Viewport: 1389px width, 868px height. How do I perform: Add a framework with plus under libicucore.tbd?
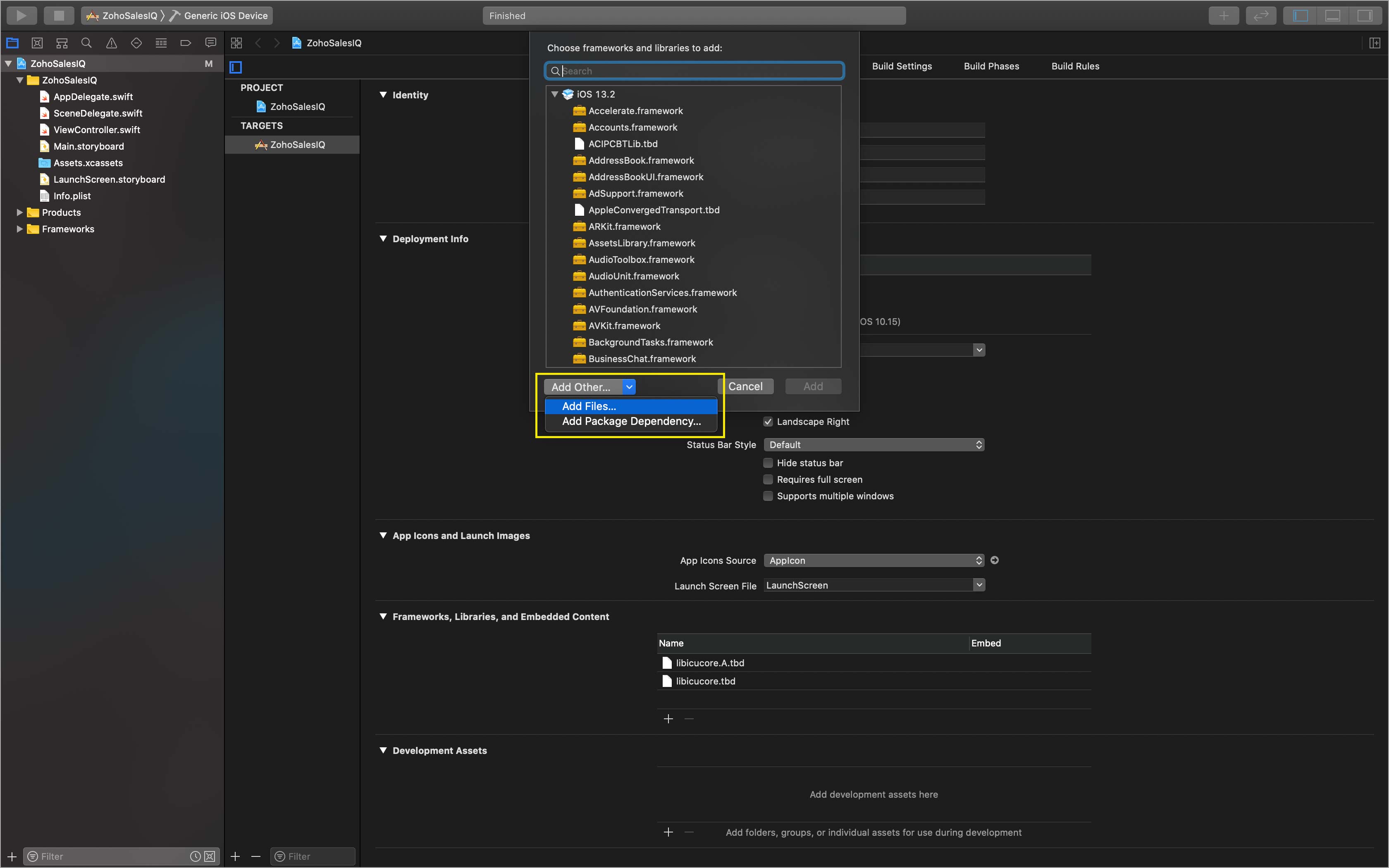pyautogui.click(x=668, y=719)
